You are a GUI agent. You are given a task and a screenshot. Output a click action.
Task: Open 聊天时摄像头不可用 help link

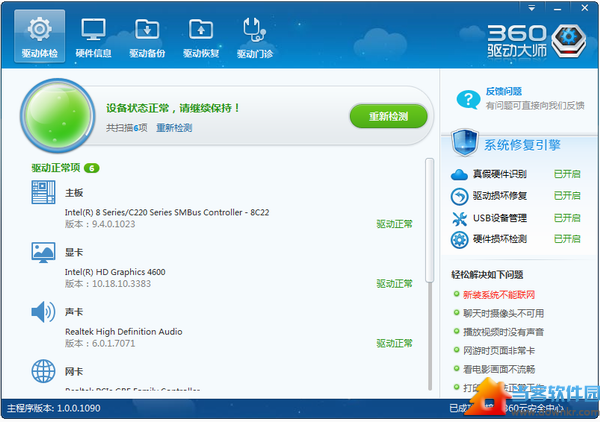point(504,314)
